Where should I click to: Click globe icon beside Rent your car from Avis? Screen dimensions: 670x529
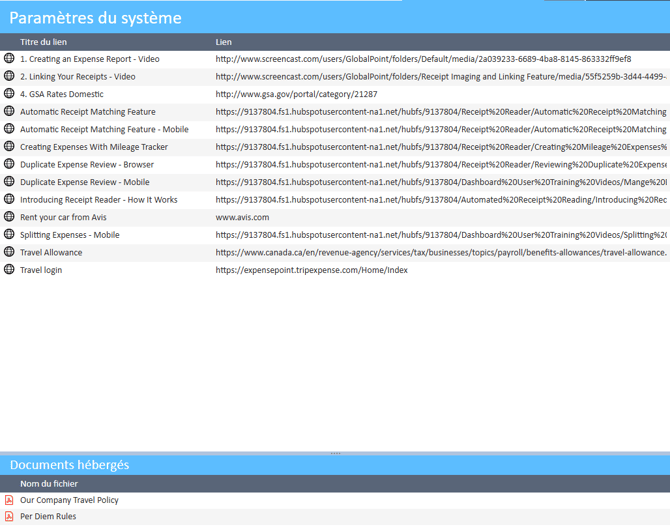[9, 217]
